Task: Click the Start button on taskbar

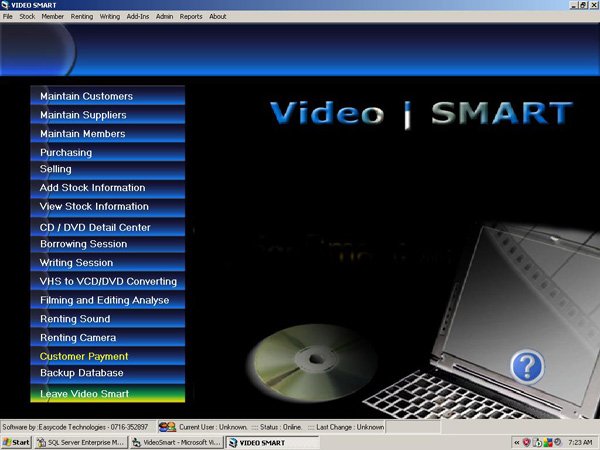Action: tap(16, 442)
